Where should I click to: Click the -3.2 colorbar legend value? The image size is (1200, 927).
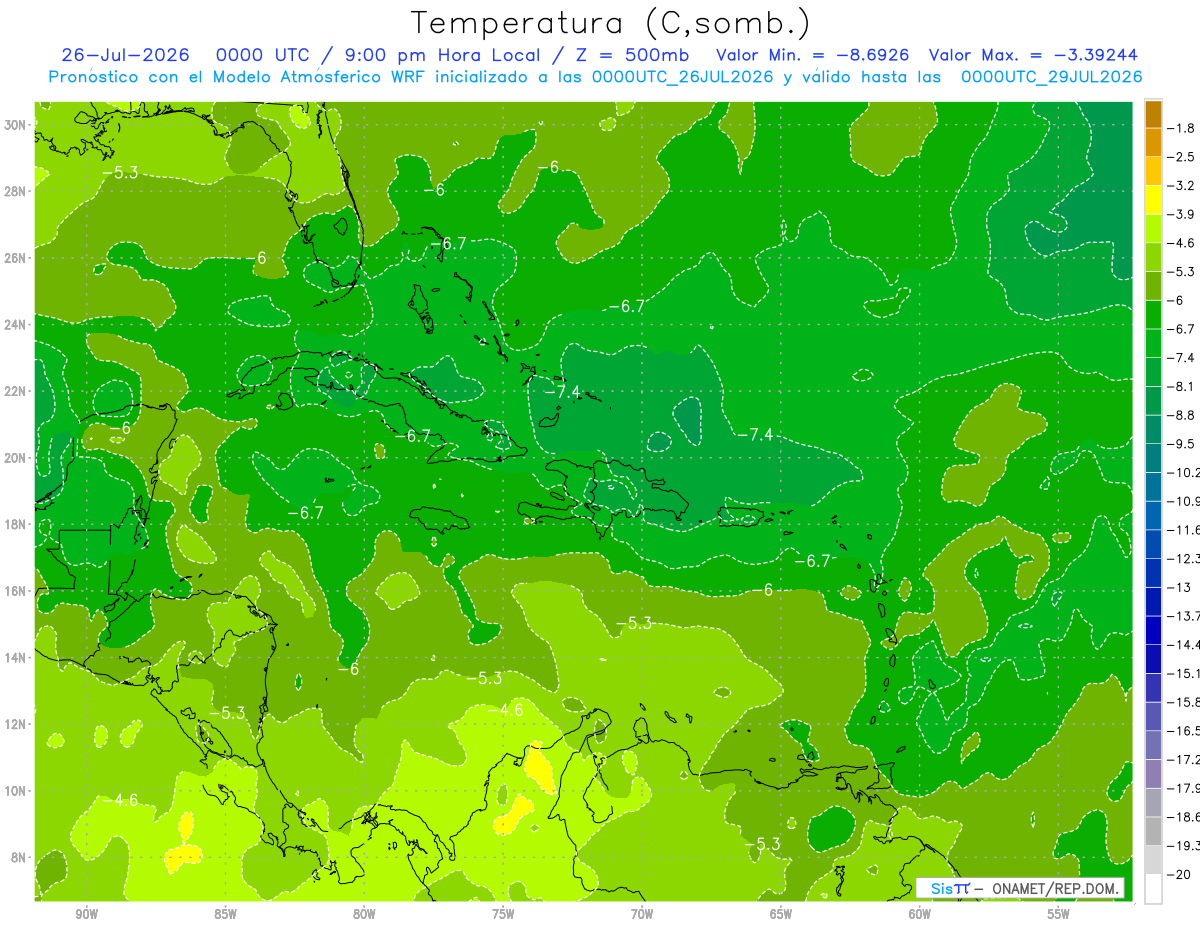pyautogui.click(x=1181, y=185)
